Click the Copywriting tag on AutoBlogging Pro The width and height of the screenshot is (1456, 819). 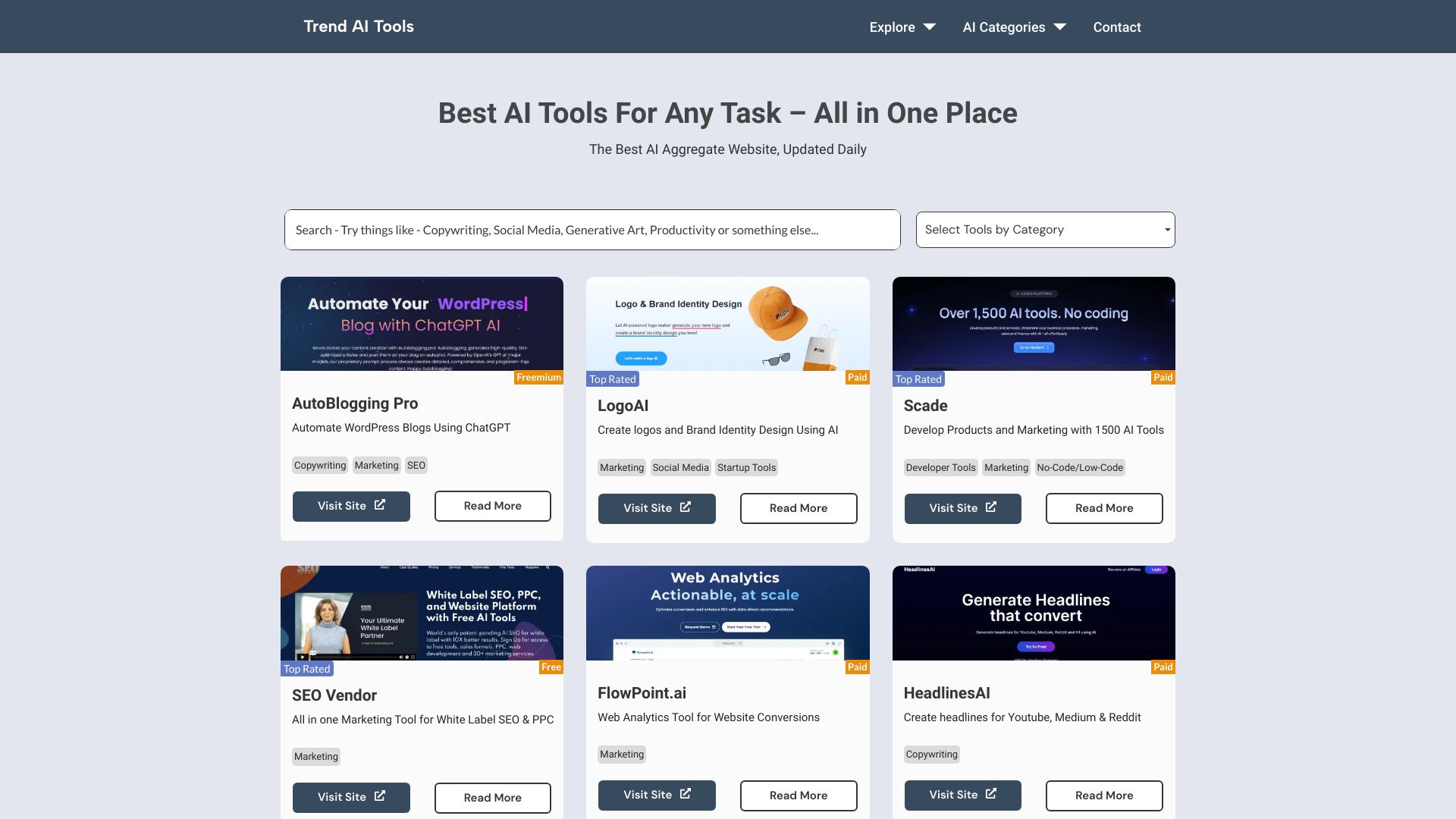coord(319,465)
